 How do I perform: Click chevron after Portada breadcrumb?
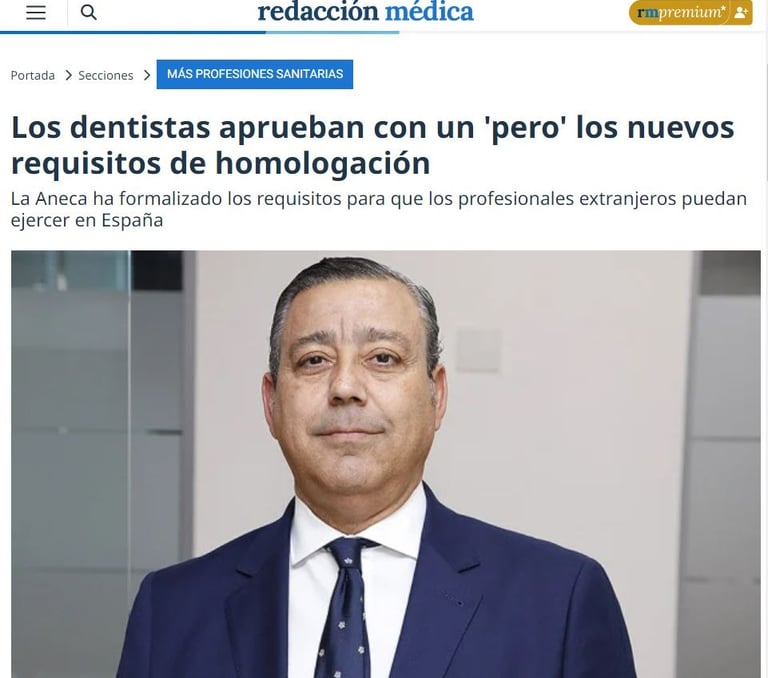click(x=69, y=75)
